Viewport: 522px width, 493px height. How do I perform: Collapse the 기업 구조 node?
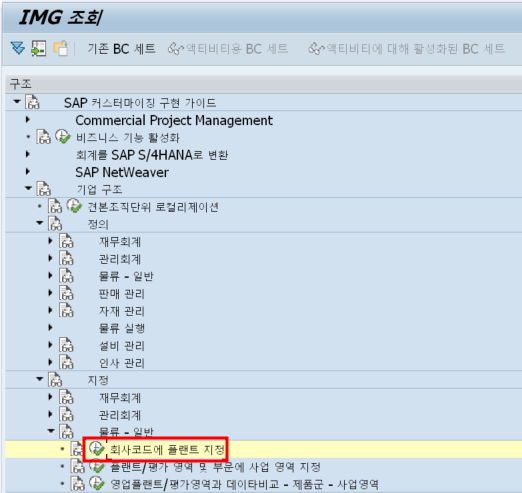[28, 188]
